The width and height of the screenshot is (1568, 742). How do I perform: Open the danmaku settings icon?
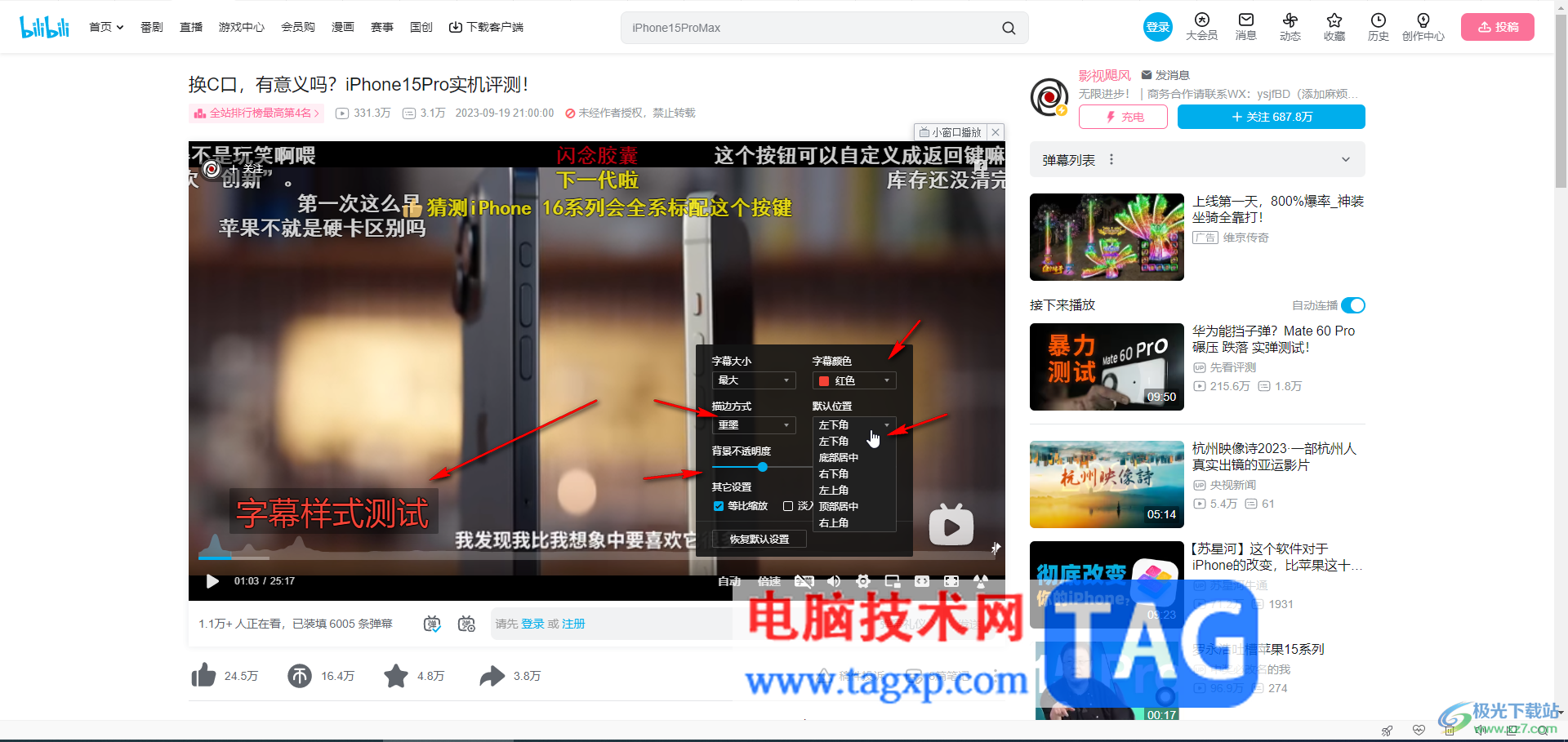tap(466, 624)
